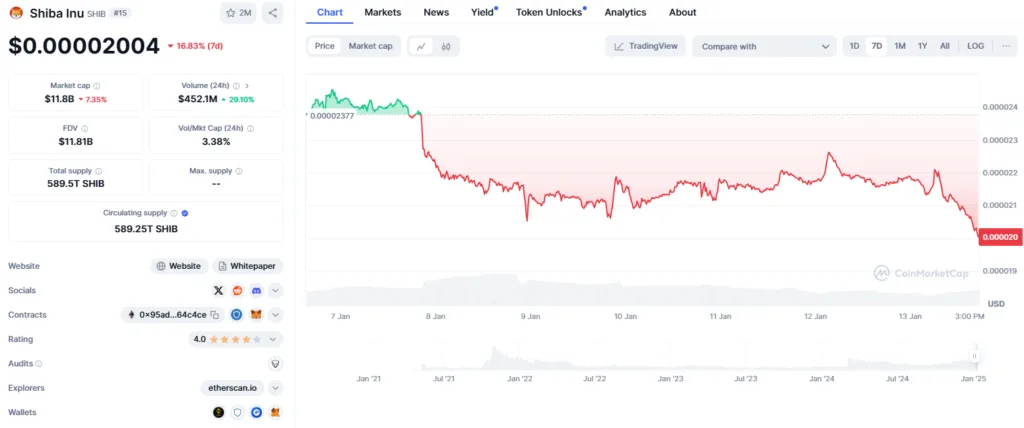Open the Volume (24h) info icon
Viewport: 1024px width, 428px height.
coord(236,86)
